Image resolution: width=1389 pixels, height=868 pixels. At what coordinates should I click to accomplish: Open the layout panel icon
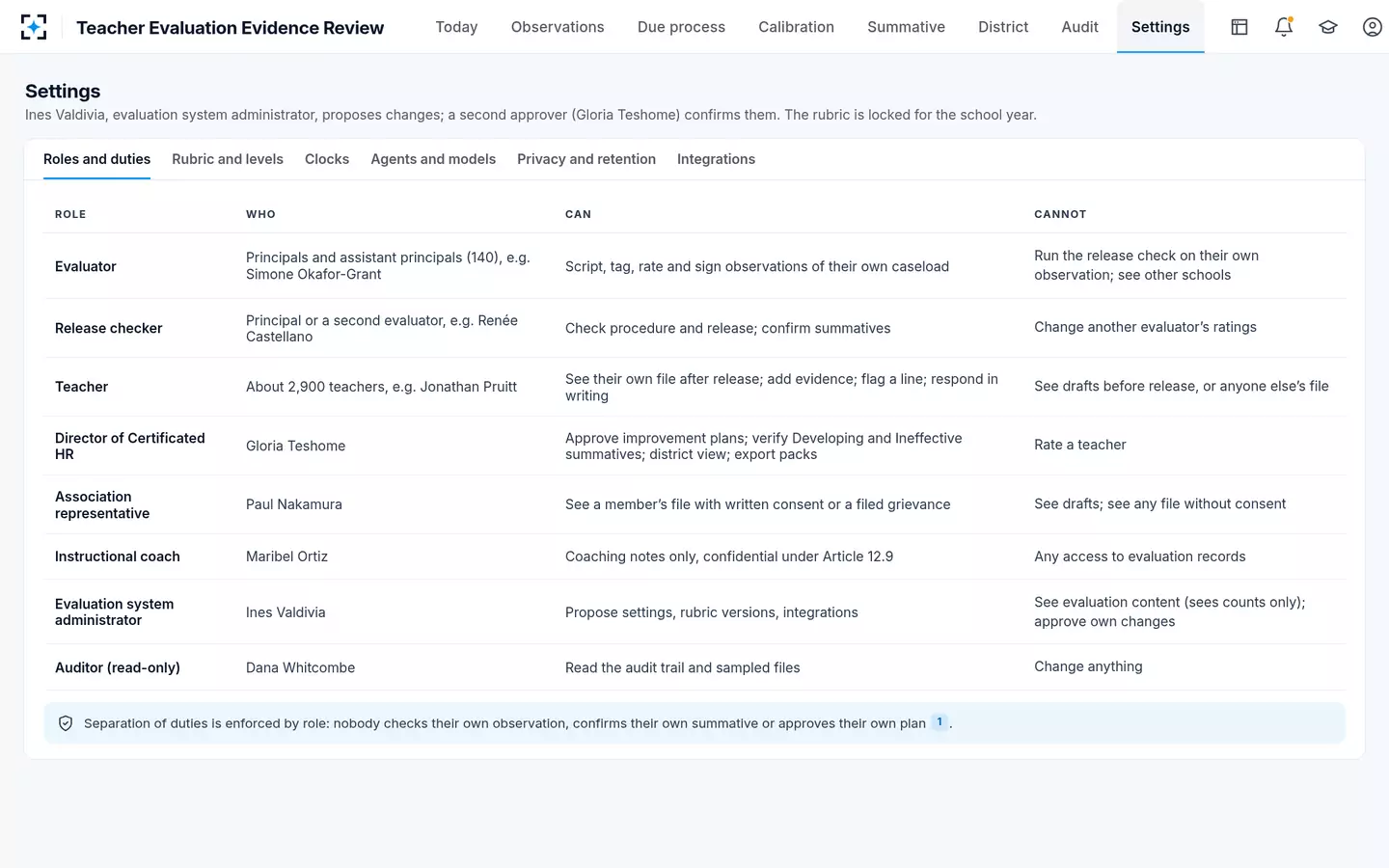(x=1239, y=27)
